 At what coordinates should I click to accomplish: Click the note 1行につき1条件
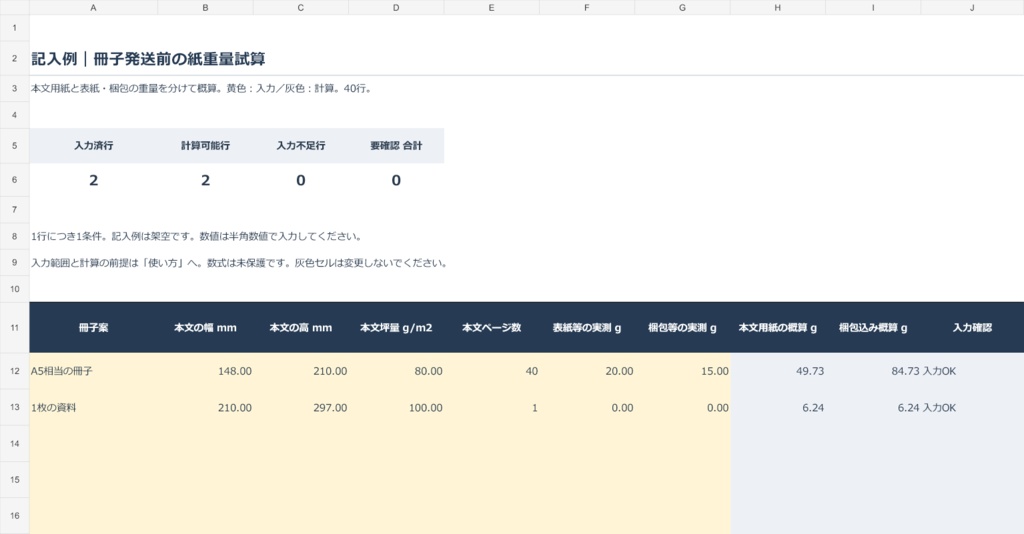tap(197, 236)
